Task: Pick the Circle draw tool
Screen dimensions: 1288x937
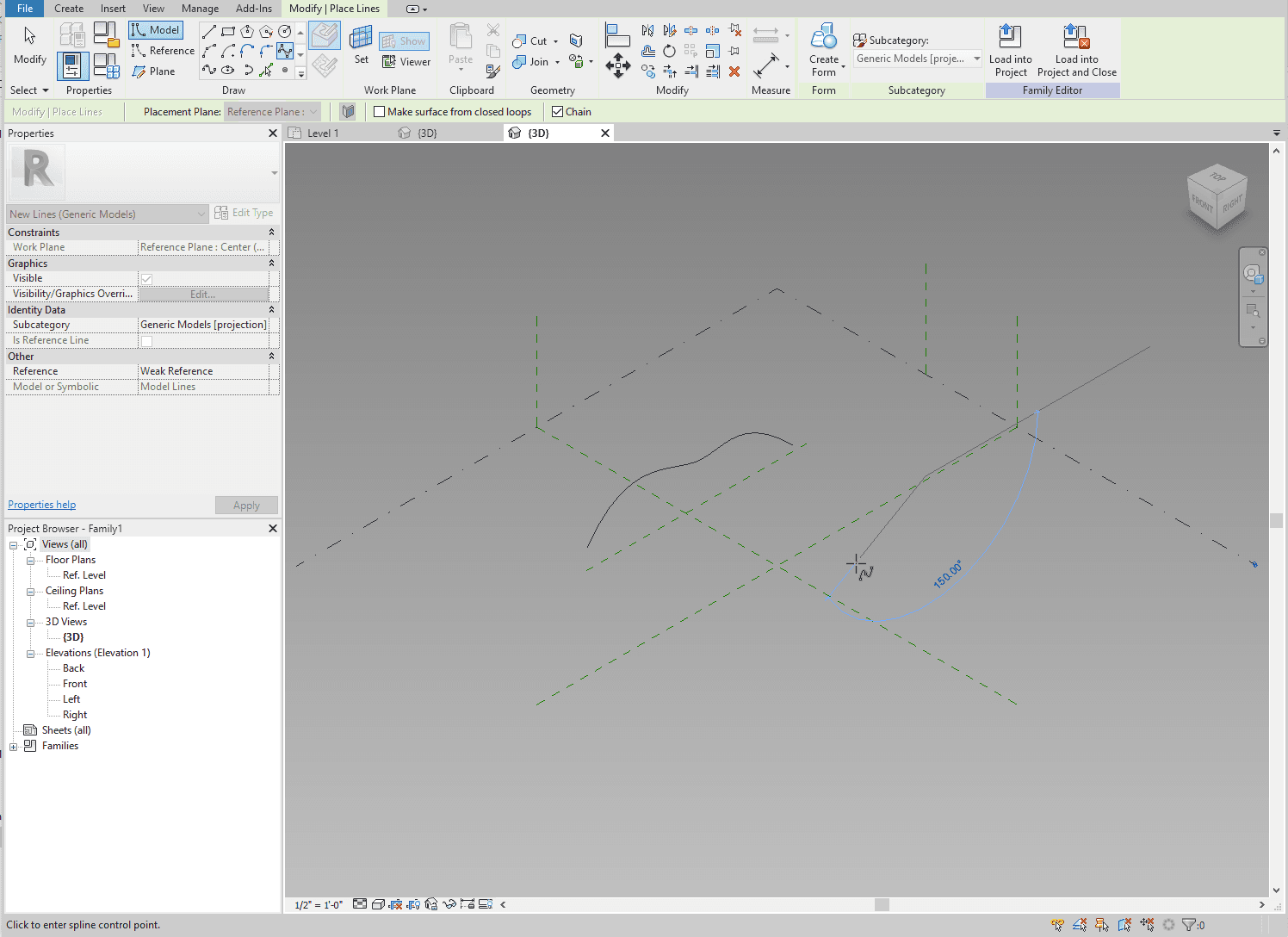Action: (x=285, y=31)
